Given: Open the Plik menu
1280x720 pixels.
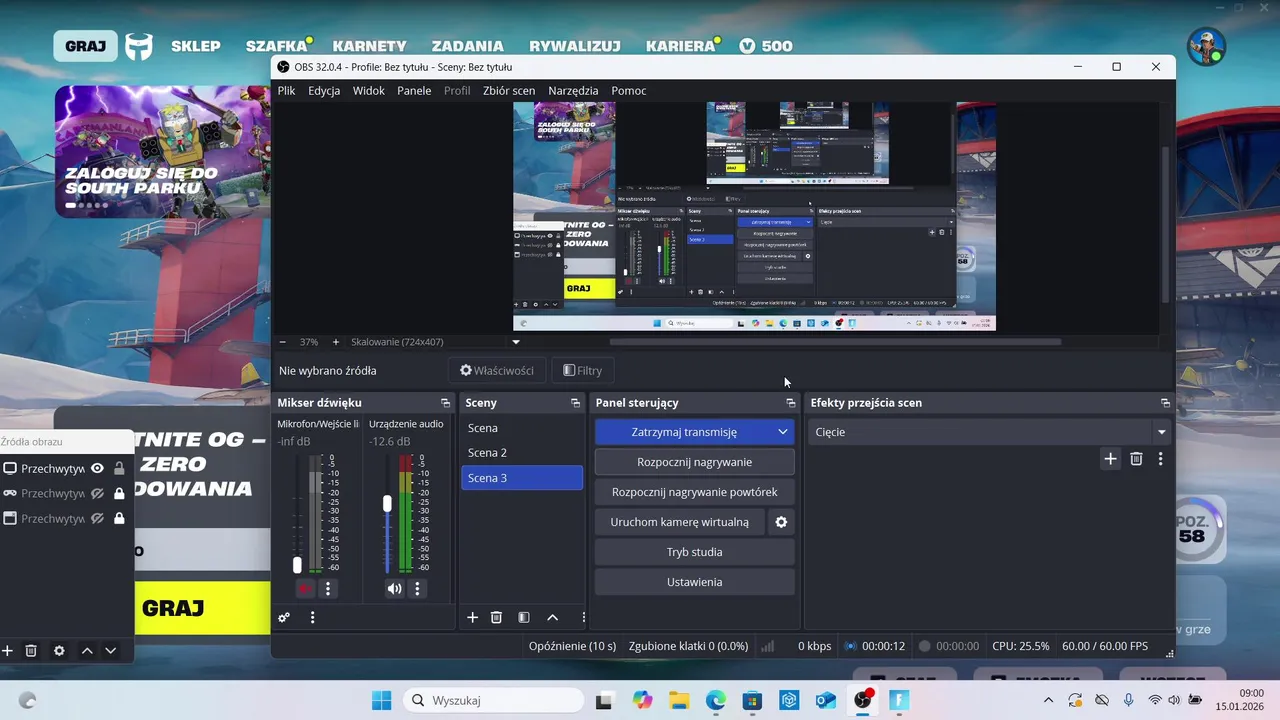Looking at the screenshot, I should tap(286, 90).
